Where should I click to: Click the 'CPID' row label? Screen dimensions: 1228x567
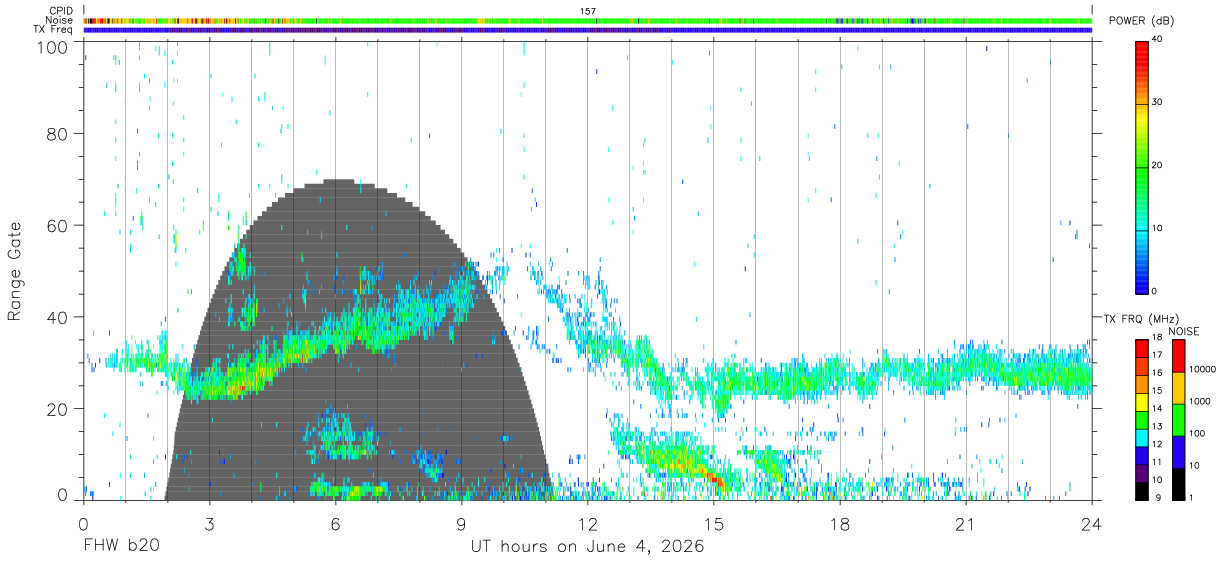point(61,11)
